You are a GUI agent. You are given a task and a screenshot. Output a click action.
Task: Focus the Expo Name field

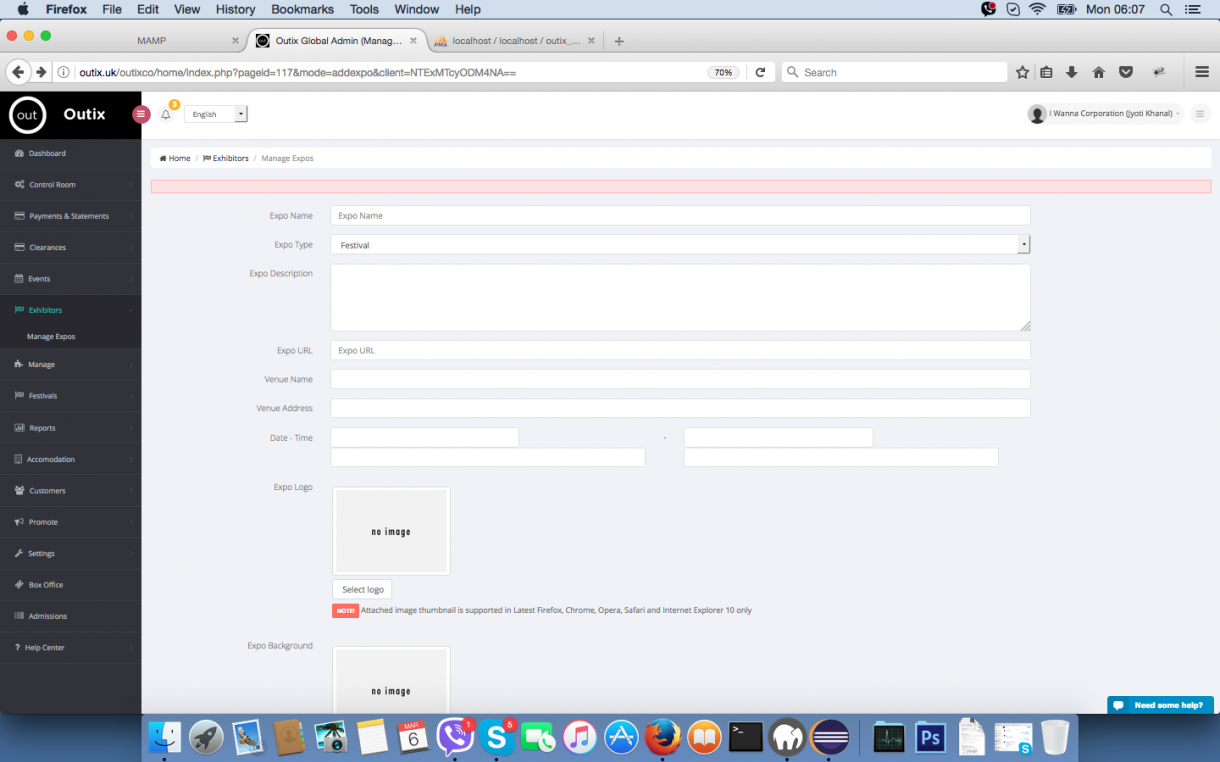point(680,215)
